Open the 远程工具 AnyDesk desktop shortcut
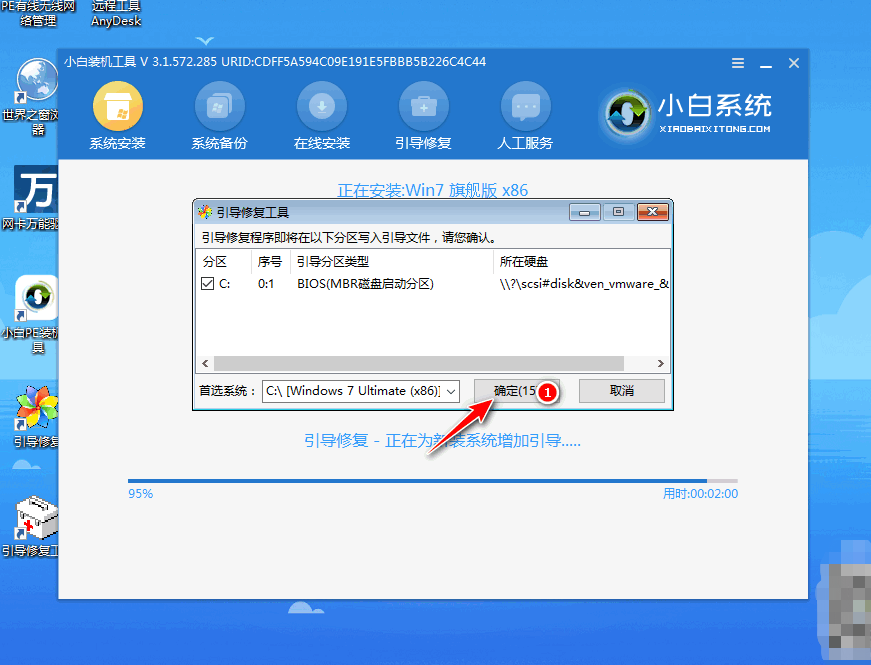 (116, 14)
